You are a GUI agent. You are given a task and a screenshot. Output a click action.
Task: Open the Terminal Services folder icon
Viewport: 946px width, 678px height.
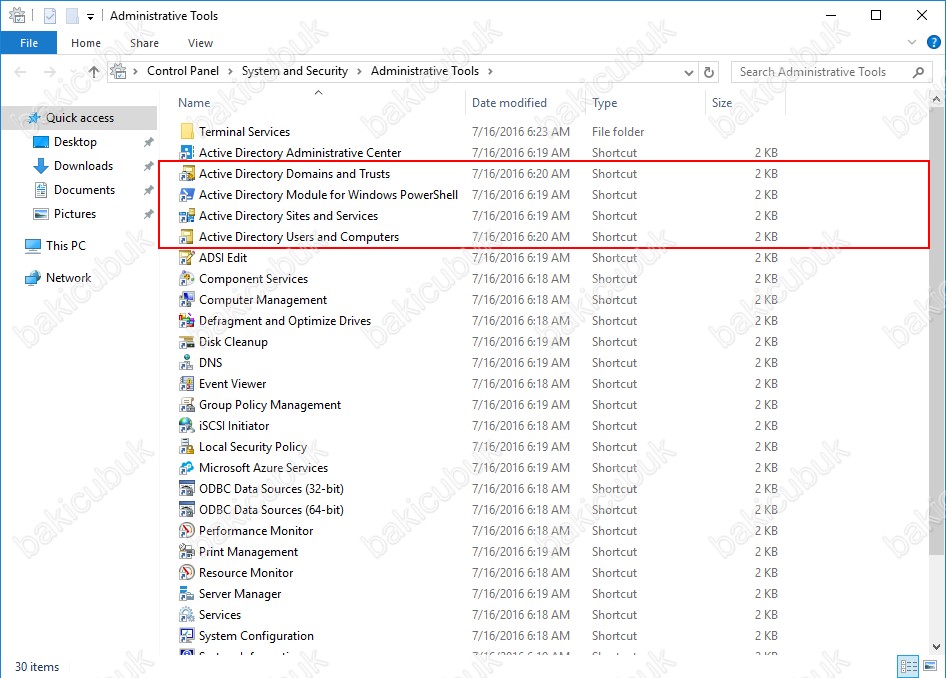pos(187,131)
